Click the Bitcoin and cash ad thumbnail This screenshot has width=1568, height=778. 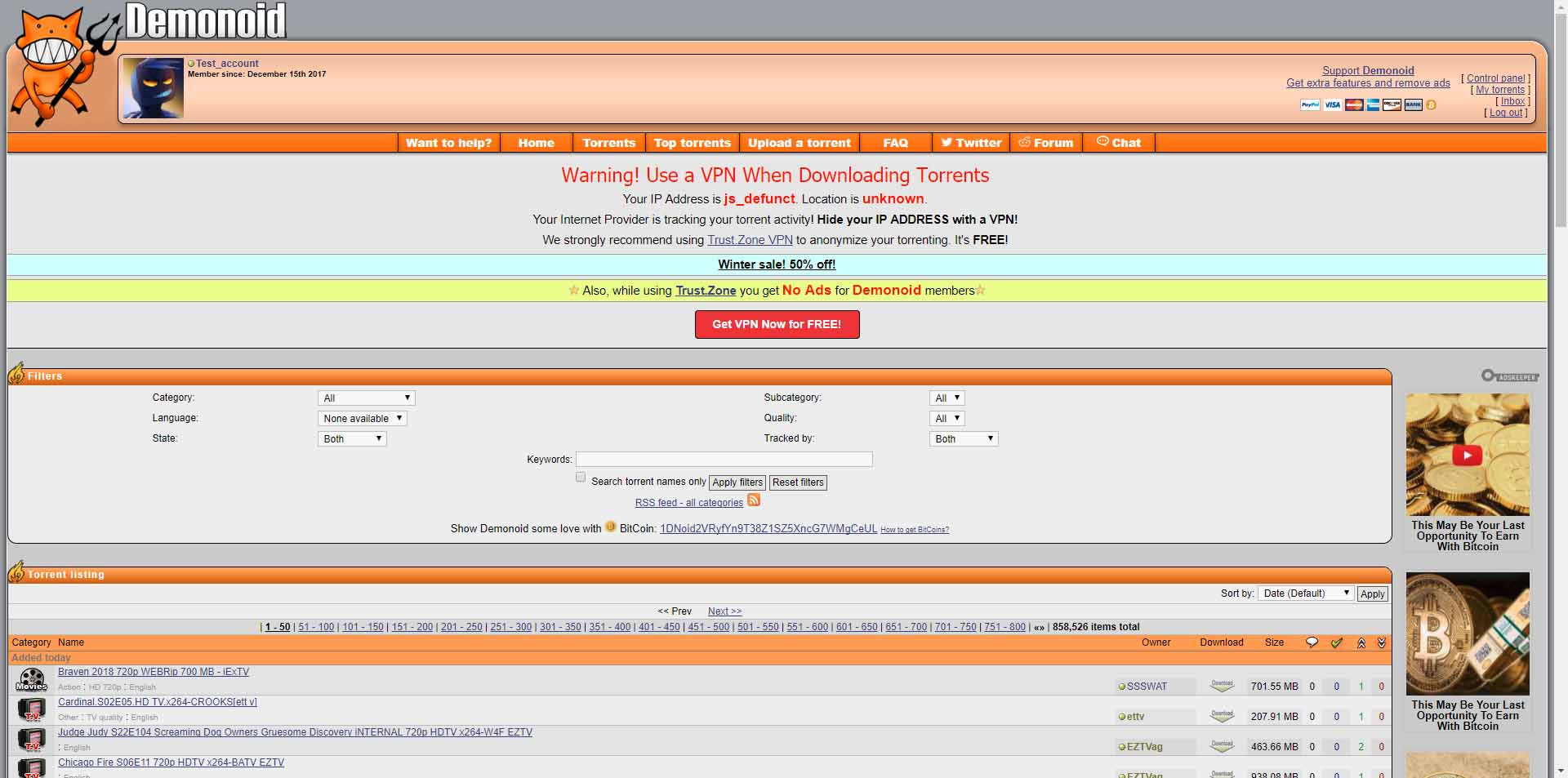click(1468, 634)
